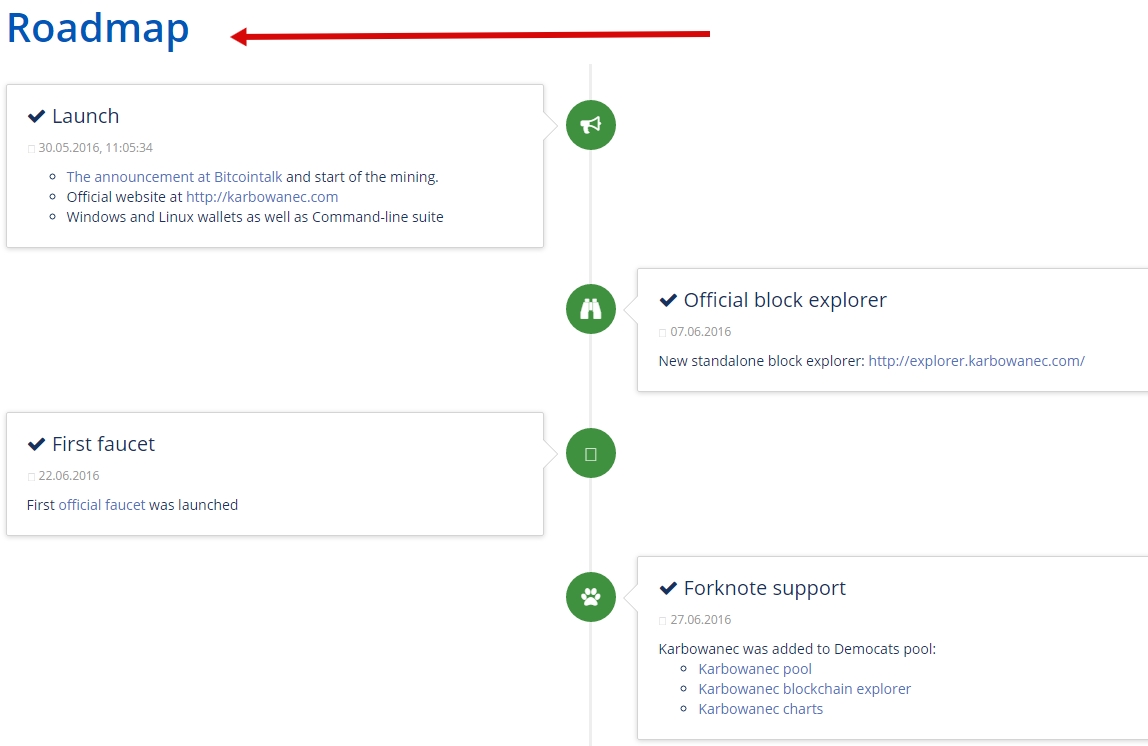Click the binoculars block explorer icon

pos(591,309)
